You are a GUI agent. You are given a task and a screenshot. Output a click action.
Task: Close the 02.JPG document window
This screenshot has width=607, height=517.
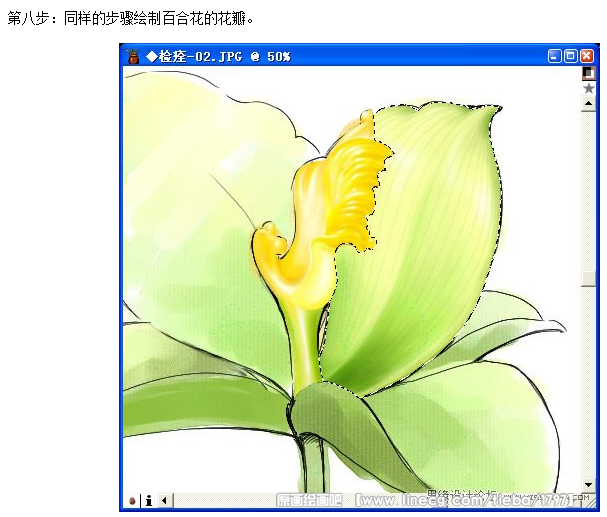point(587,56)
